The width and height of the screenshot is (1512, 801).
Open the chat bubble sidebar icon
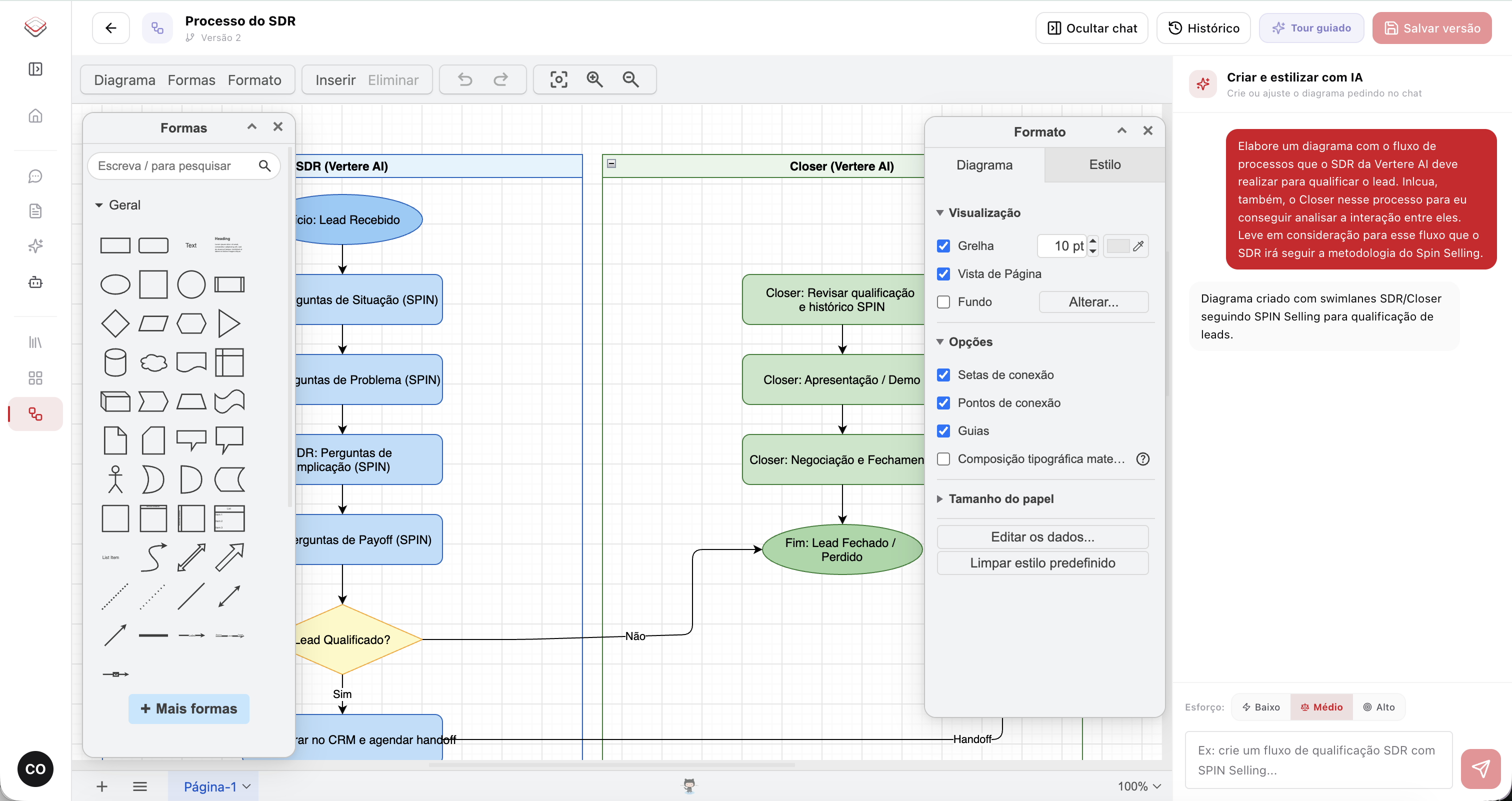point(35,176)
